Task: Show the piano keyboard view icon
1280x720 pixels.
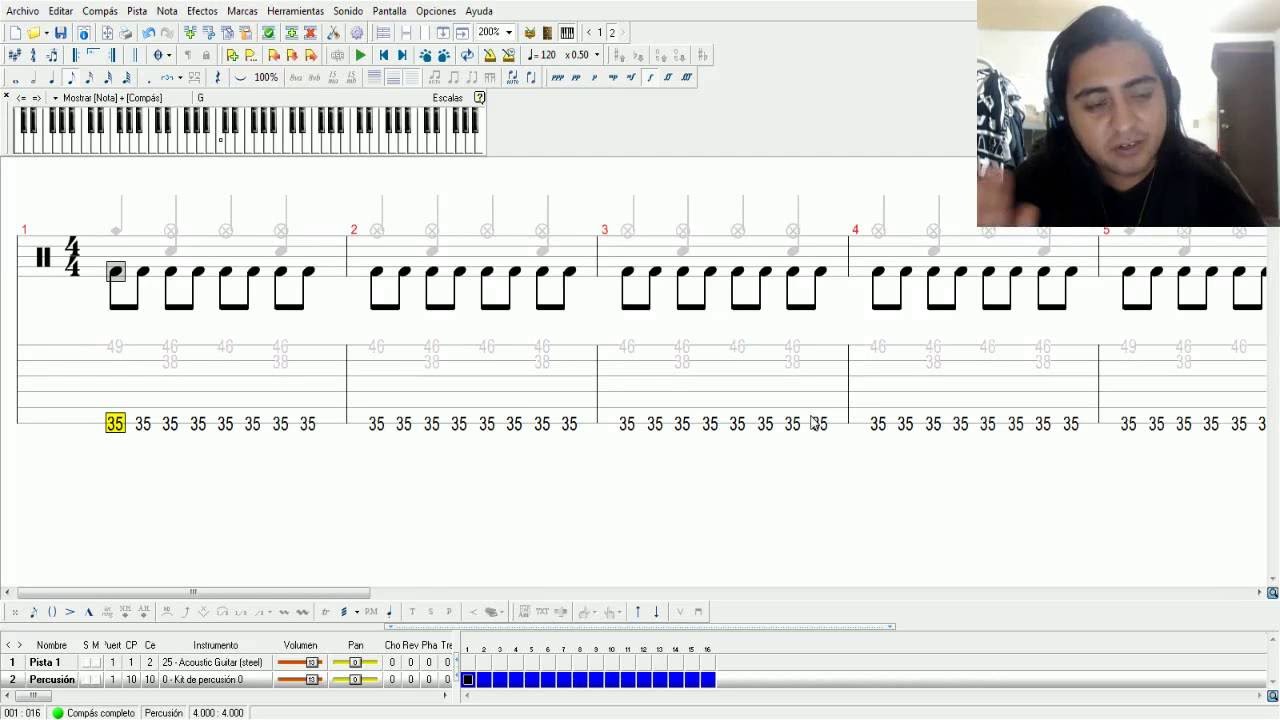Action: tap(567, 33)
